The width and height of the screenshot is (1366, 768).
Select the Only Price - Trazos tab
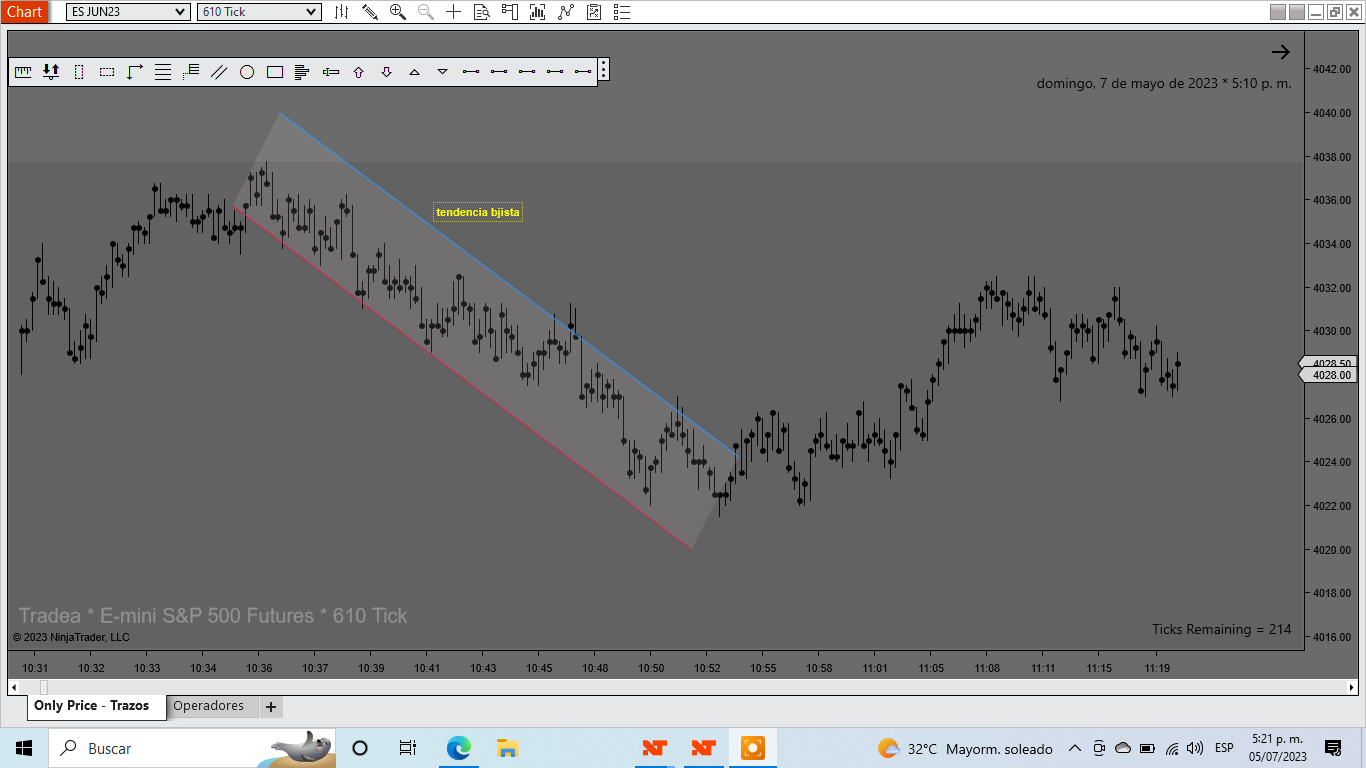92,706
